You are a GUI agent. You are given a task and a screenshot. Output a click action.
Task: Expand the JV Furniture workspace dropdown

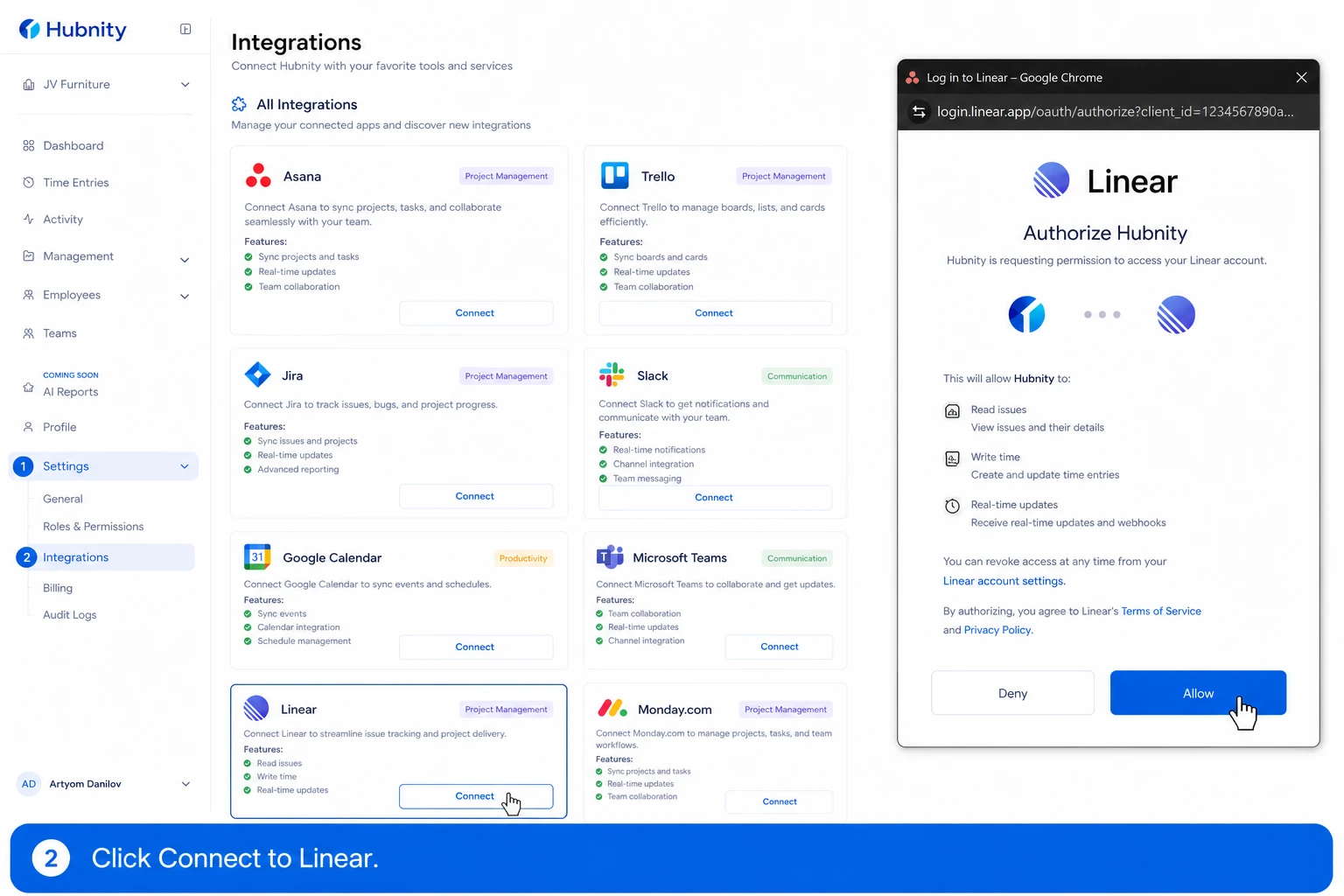(x=185, y=85)
